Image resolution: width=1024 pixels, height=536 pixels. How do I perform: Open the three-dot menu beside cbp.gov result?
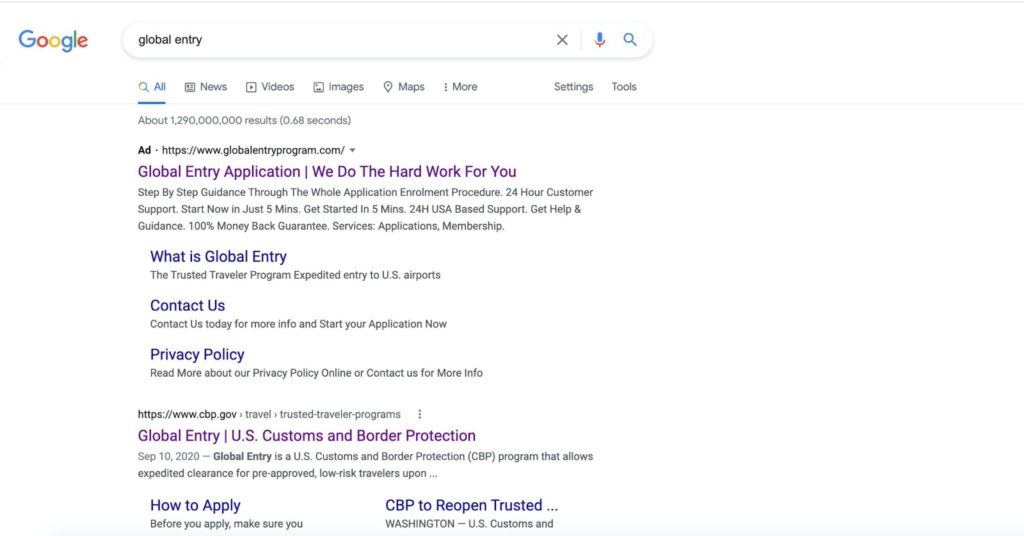419,414
